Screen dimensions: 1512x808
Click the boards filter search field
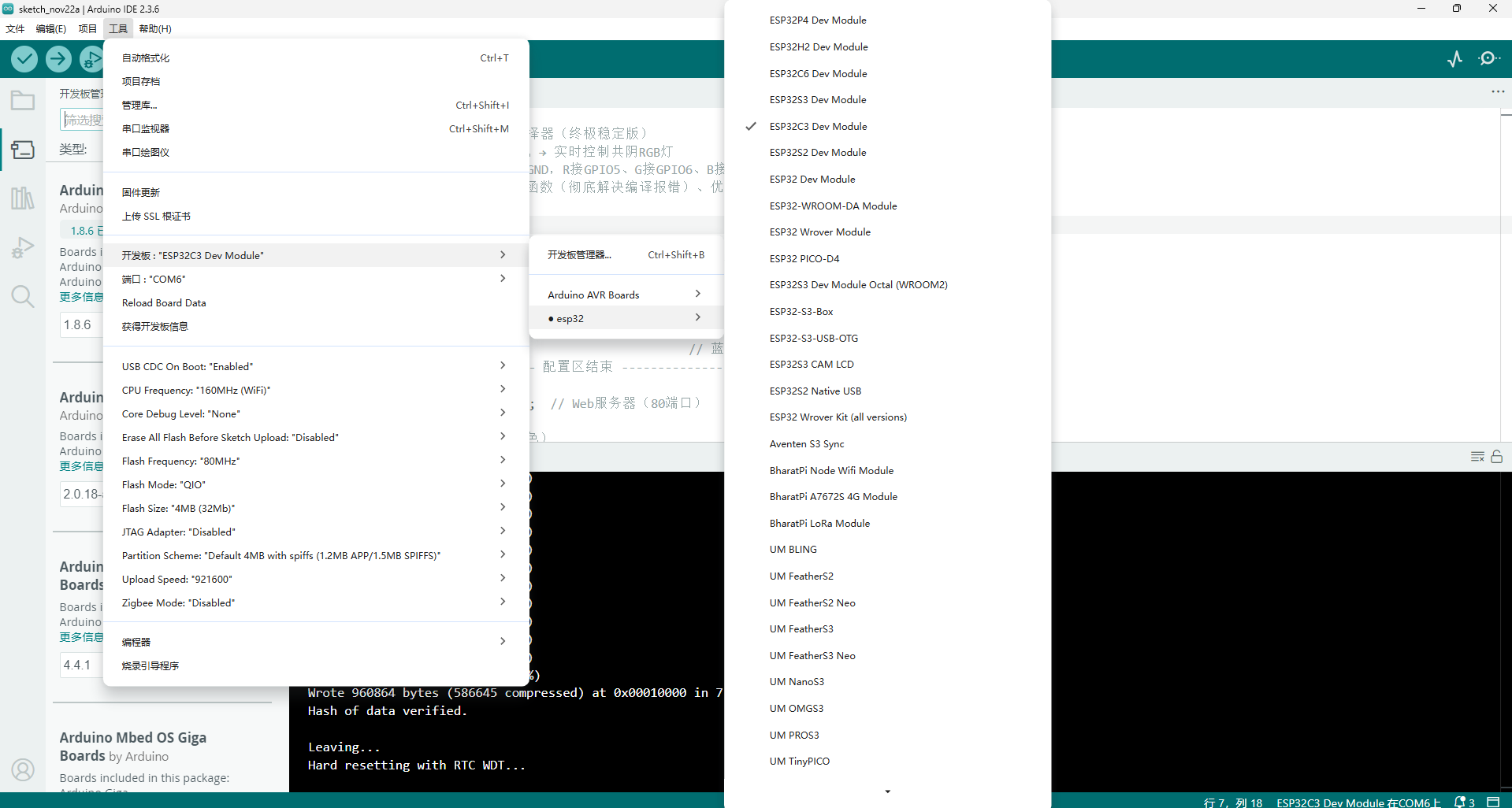[x=82, y=120]
